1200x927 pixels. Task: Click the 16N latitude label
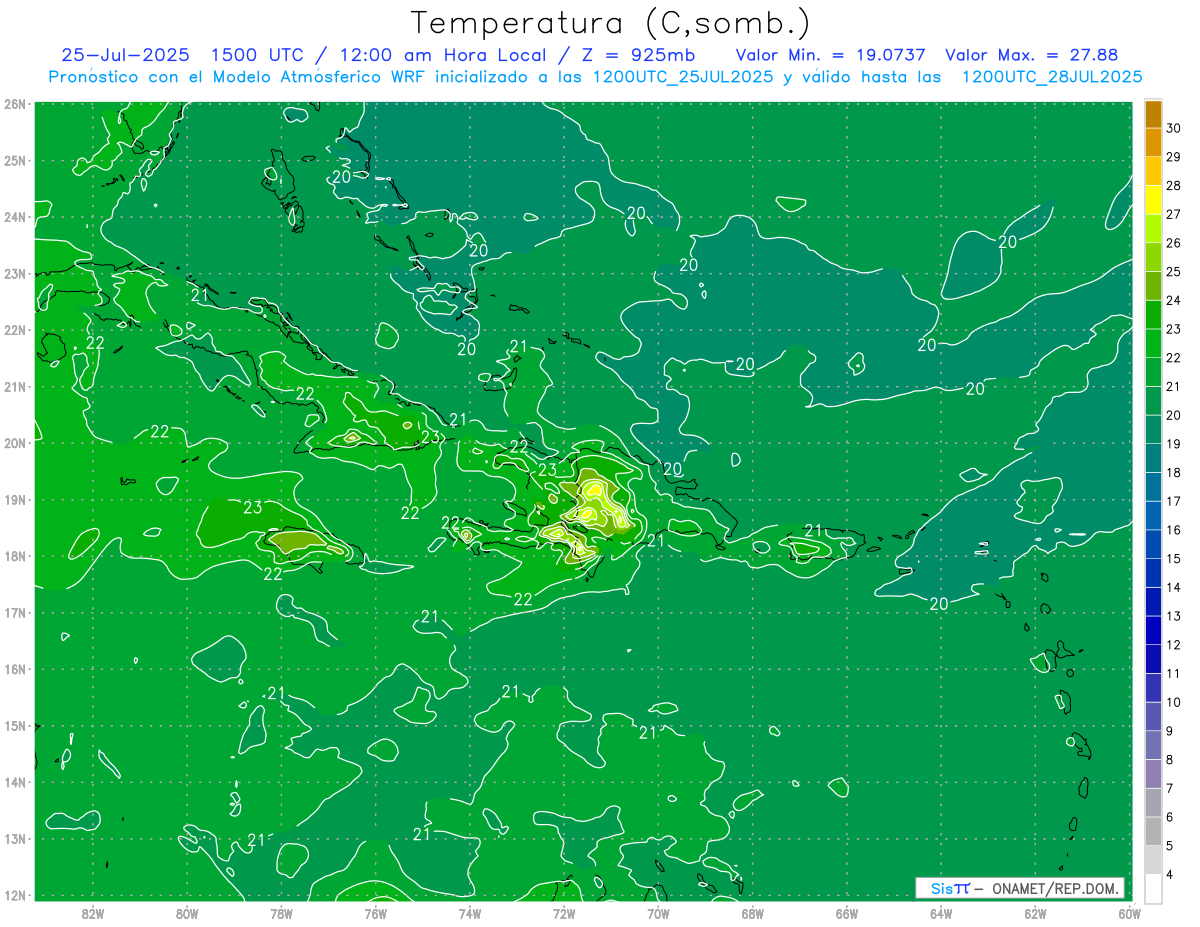coord(15,669)
